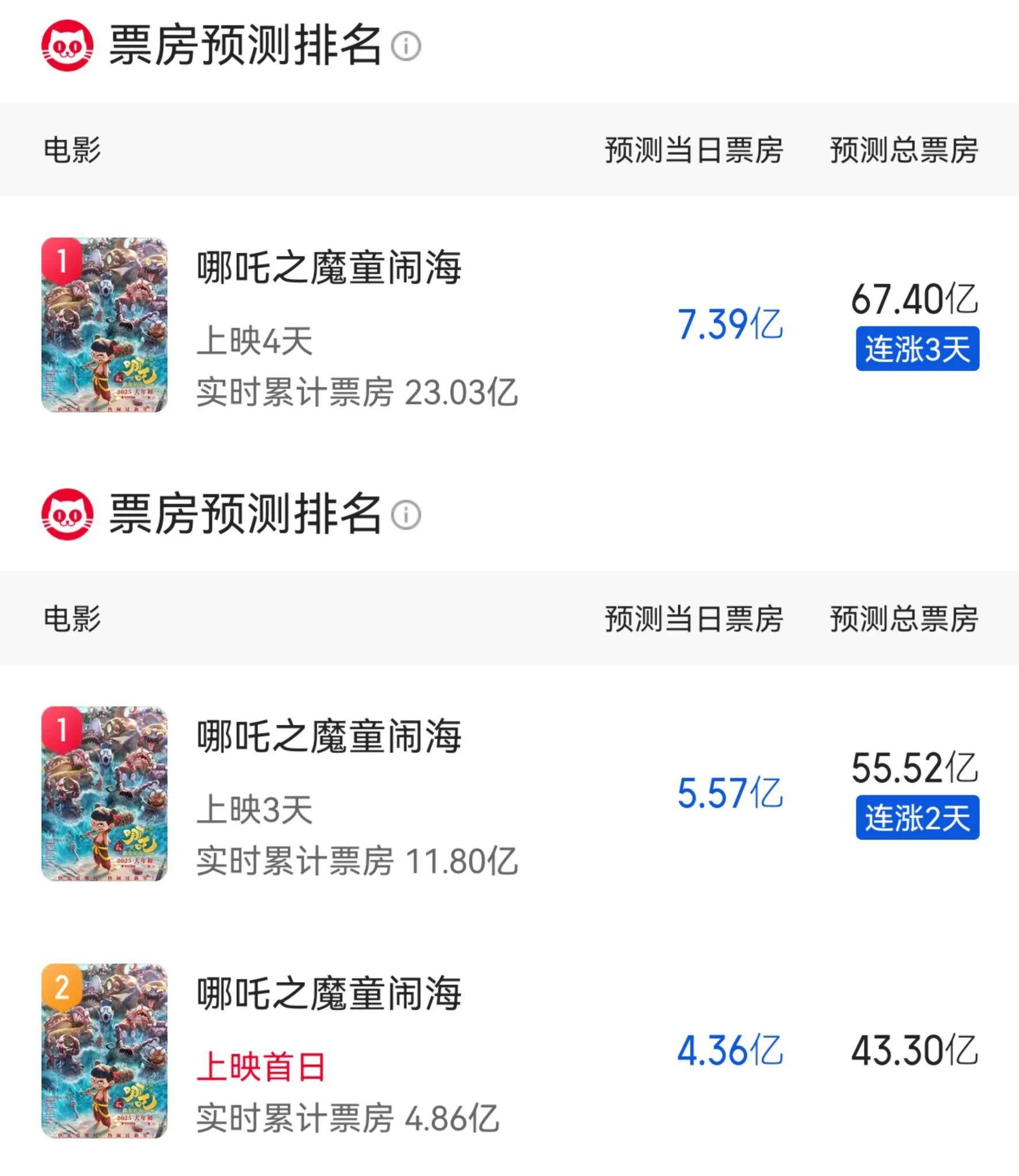Select 预测当日票房 column header in first table
This screenshot has width=1019, height=1176.
(x=694, y=150)
